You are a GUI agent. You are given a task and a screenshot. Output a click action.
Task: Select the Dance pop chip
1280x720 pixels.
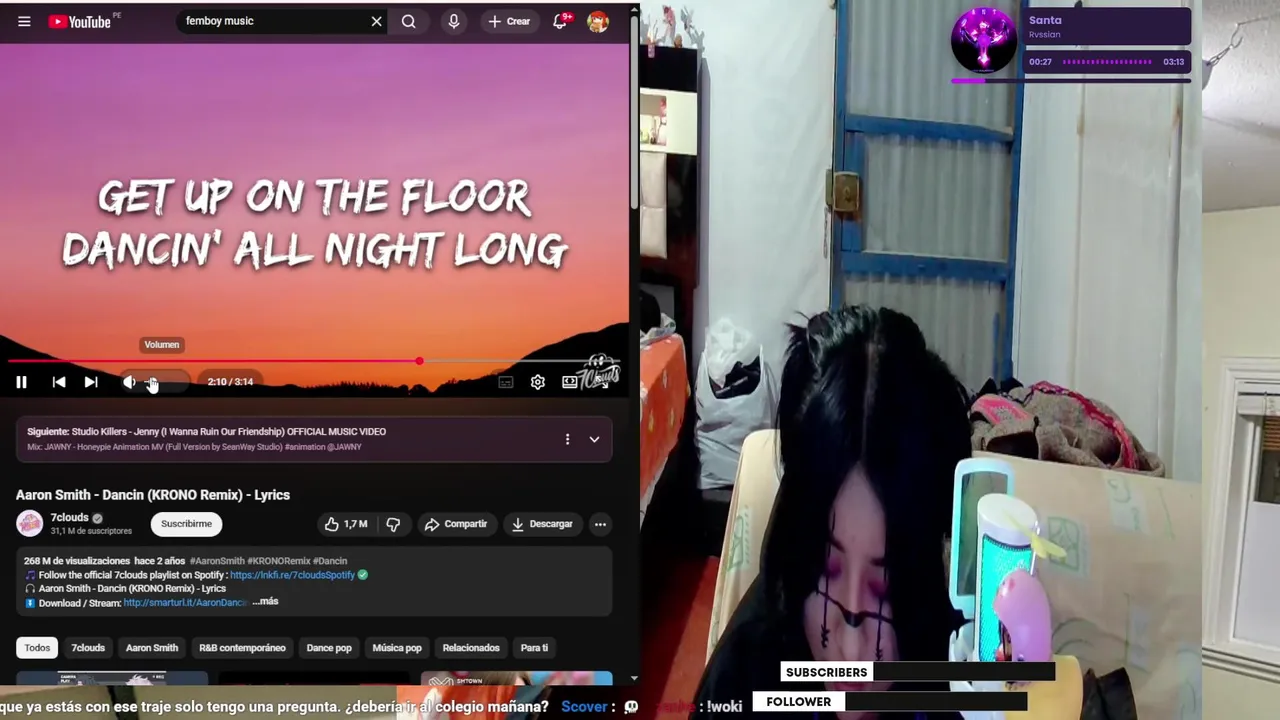[329, 648]
